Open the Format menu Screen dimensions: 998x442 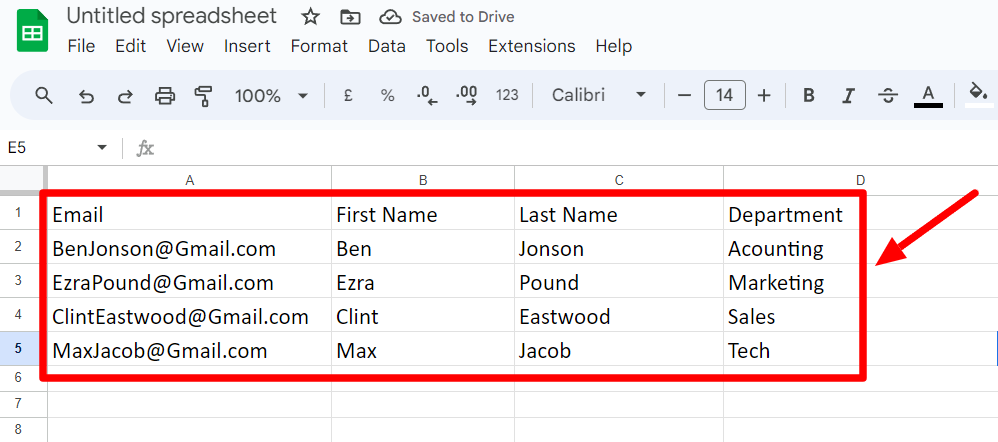(319, 46)
